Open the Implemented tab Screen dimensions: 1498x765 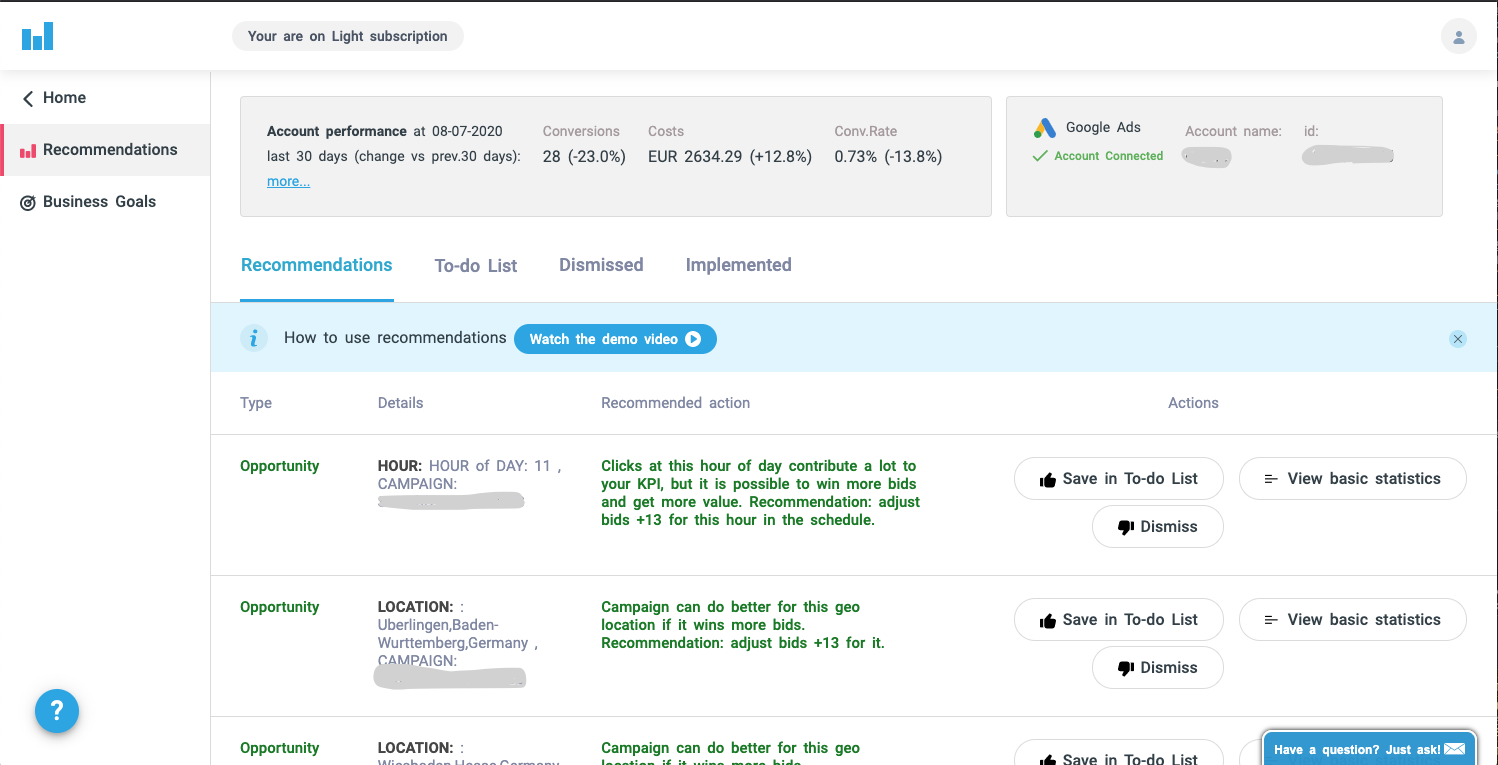(738, 265)
